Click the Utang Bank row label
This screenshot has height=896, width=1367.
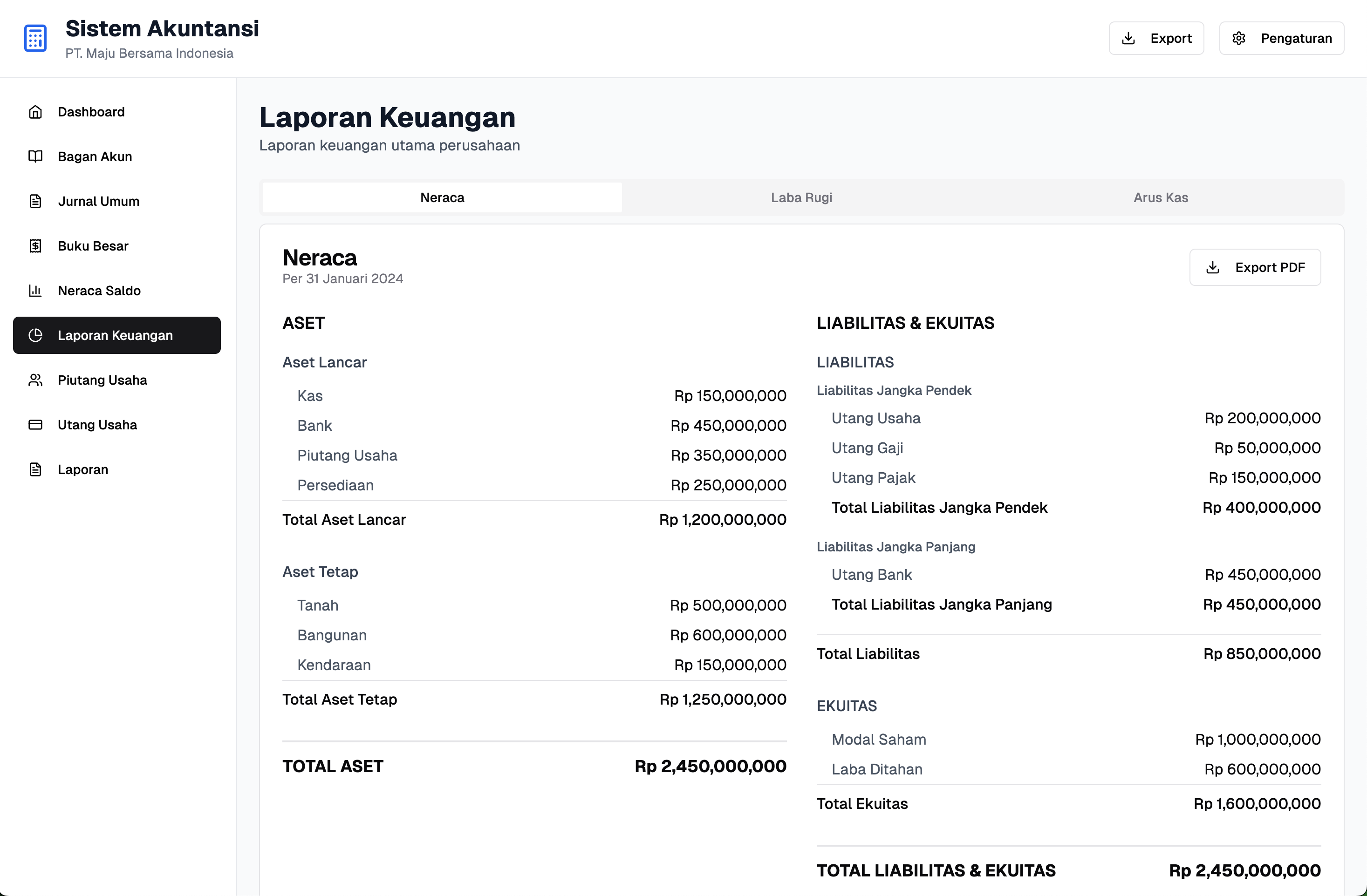871,575
